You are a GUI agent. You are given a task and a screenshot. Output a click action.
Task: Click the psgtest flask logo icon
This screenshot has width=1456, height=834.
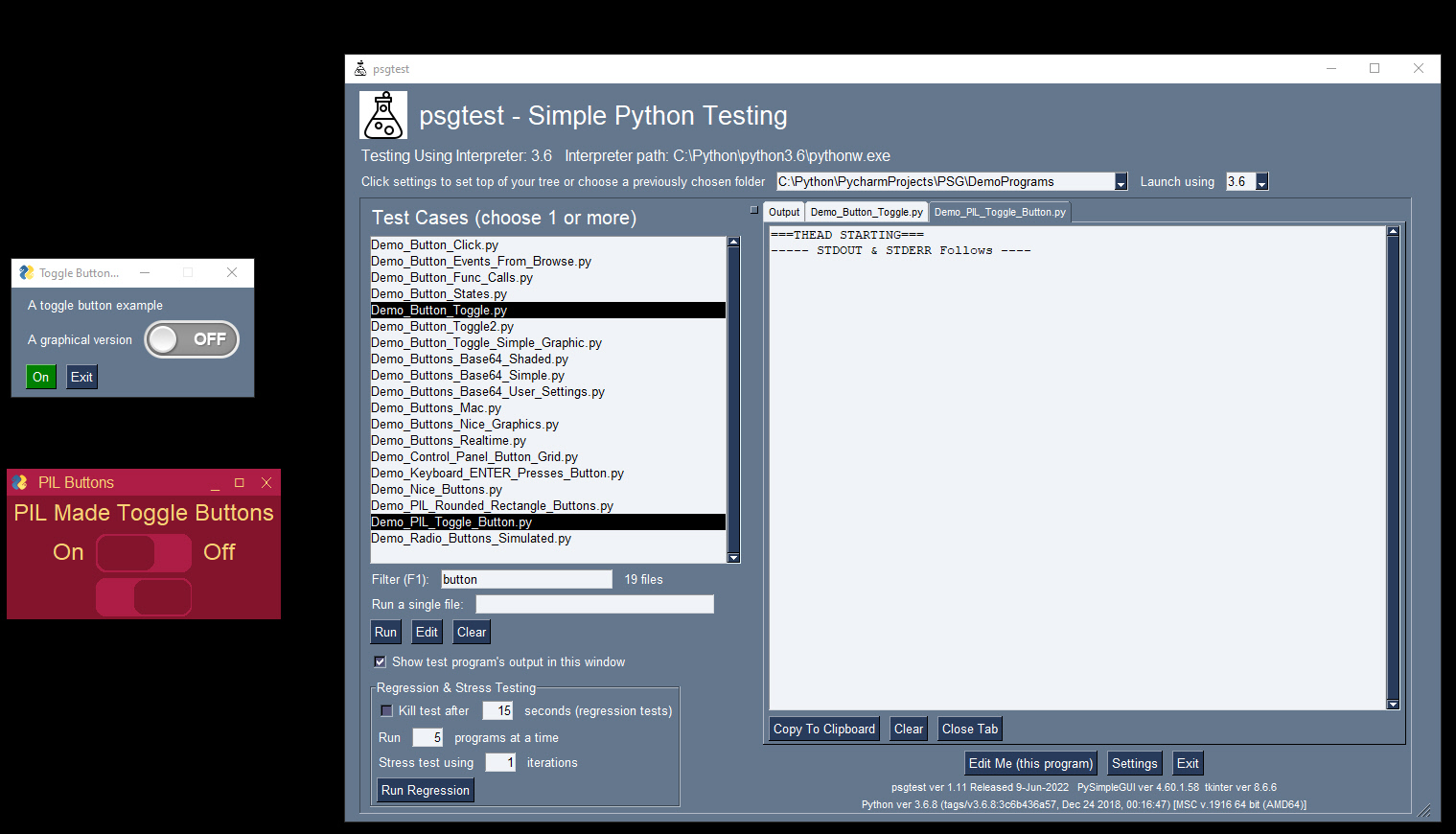point(383,115)
